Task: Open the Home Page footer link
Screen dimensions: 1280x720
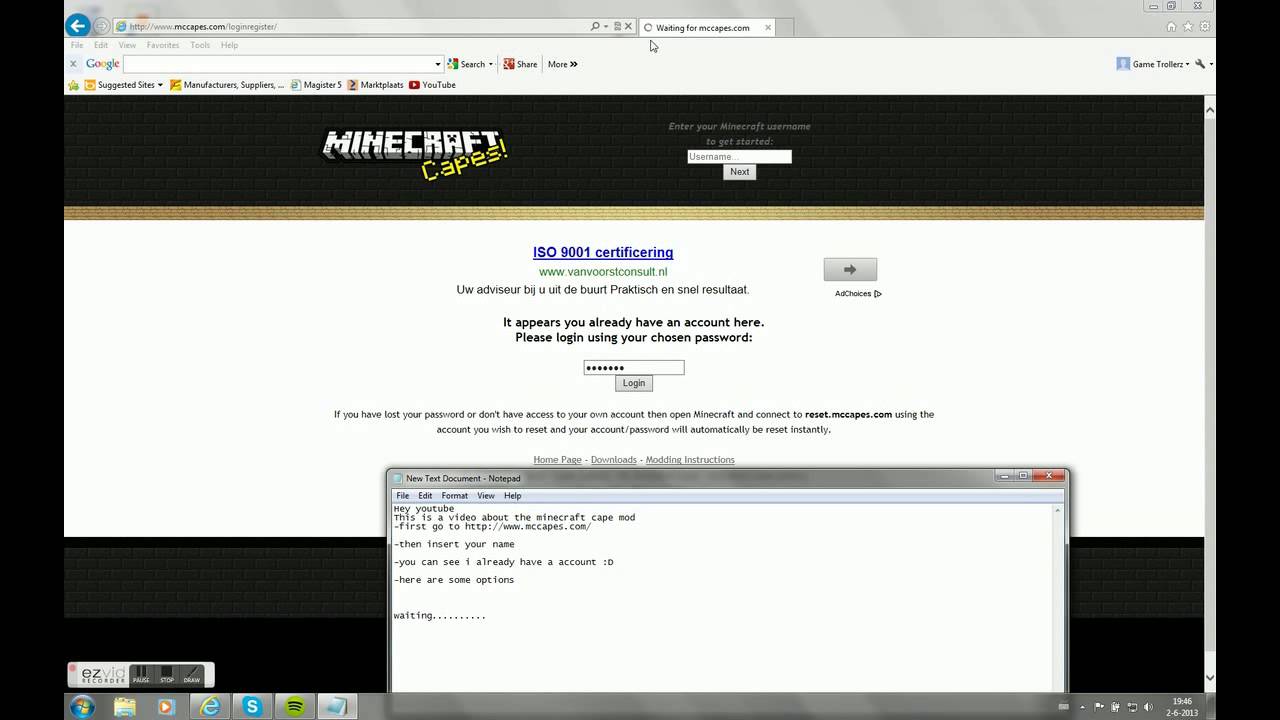Action: point(557,460)
